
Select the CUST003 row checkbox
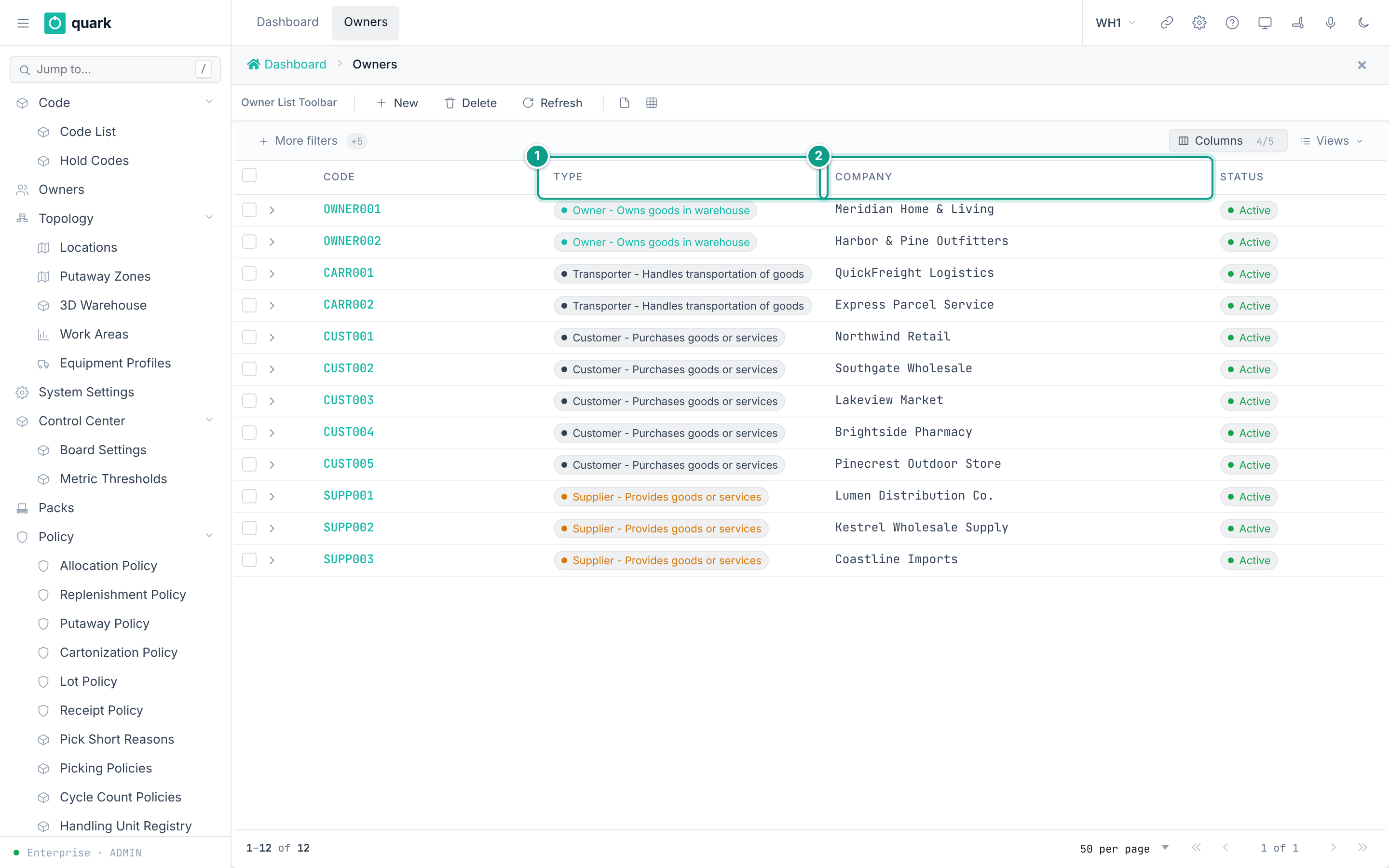click(x=249, y=401)
